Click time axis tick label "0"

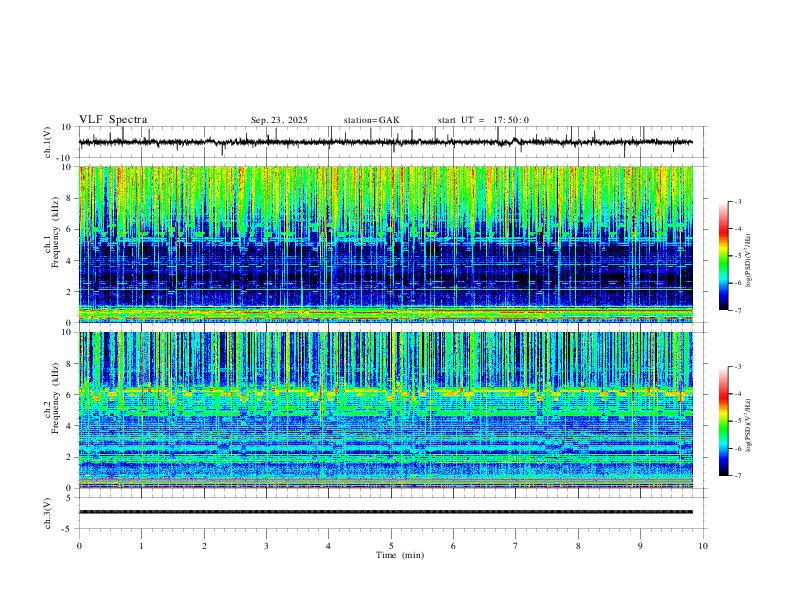point(79,546)
